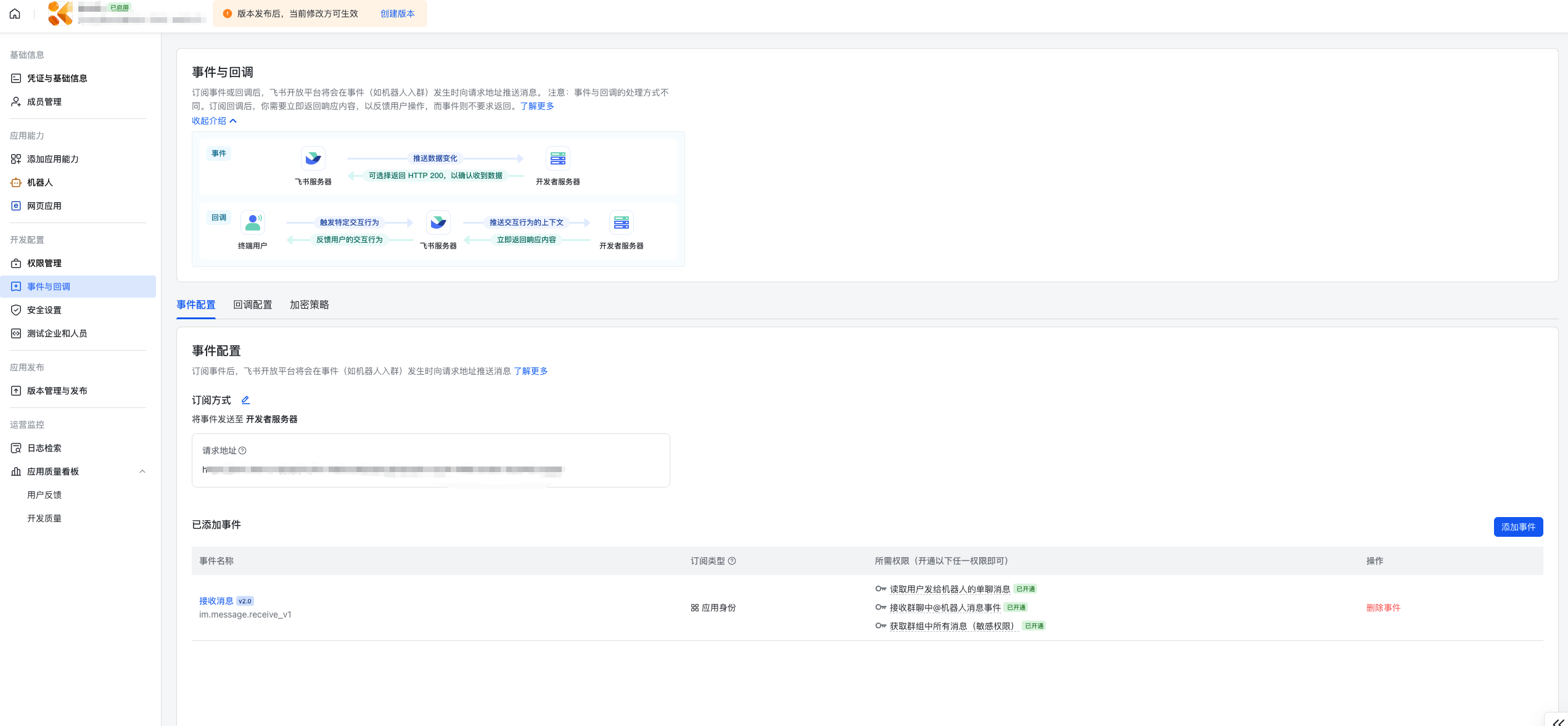Open the 加密策略 tab
This screenshot has width=1568, height=726.
309,304
